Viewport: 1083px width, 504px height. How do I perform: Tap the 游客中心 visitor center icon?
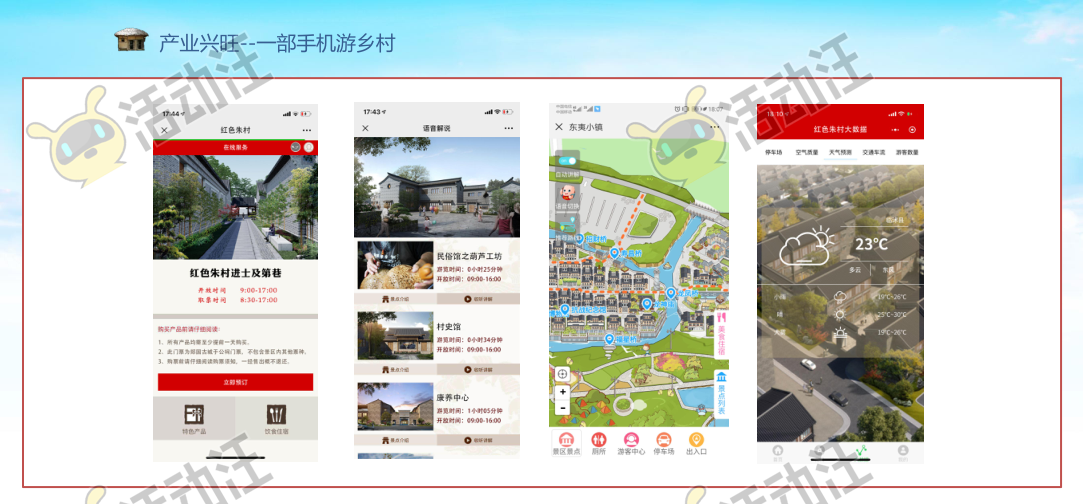pyautogui.click(x=631, y=440)
